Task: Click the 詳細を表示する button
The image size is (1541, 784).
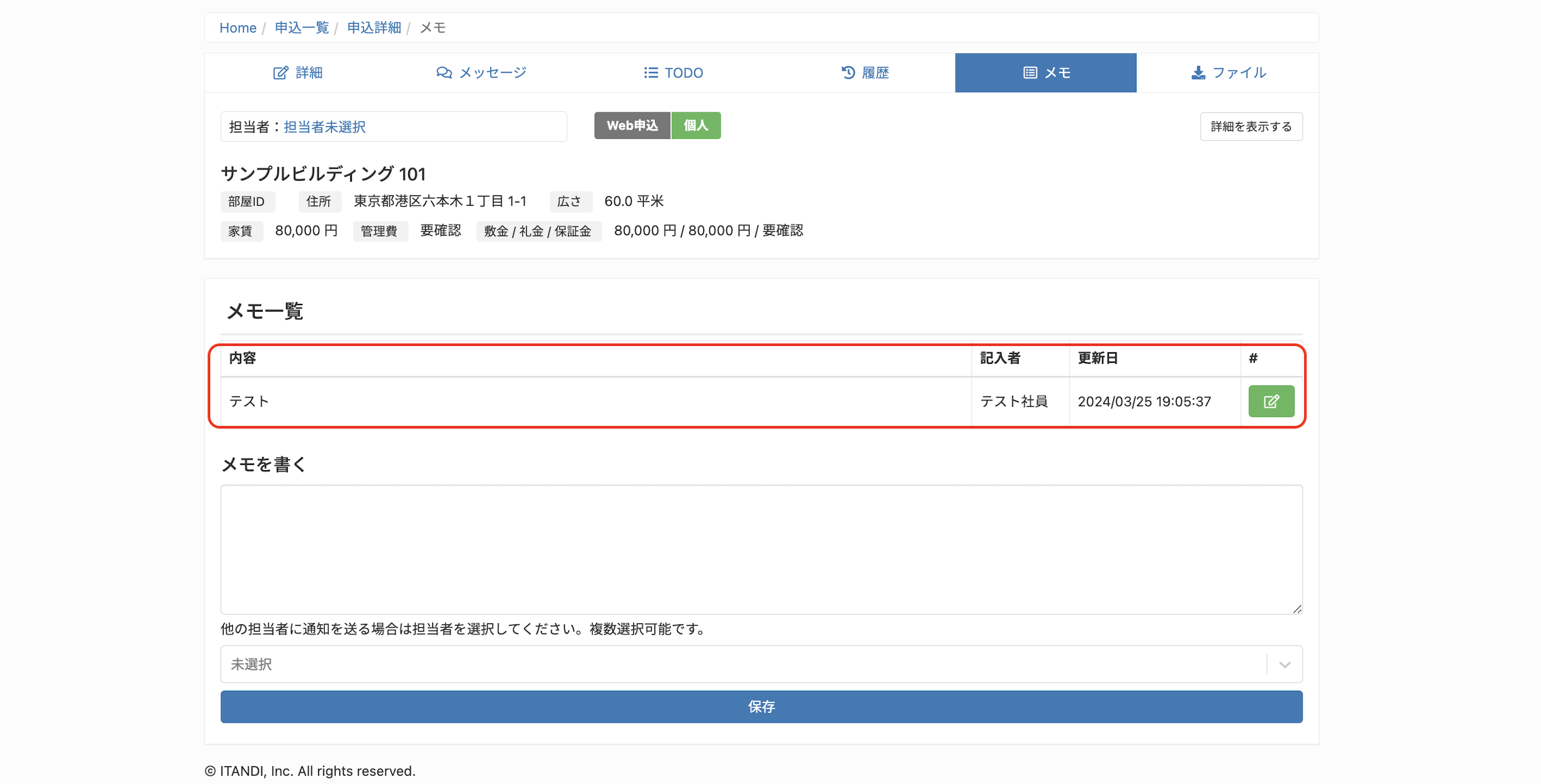Action: click(x=1251, y=127)
